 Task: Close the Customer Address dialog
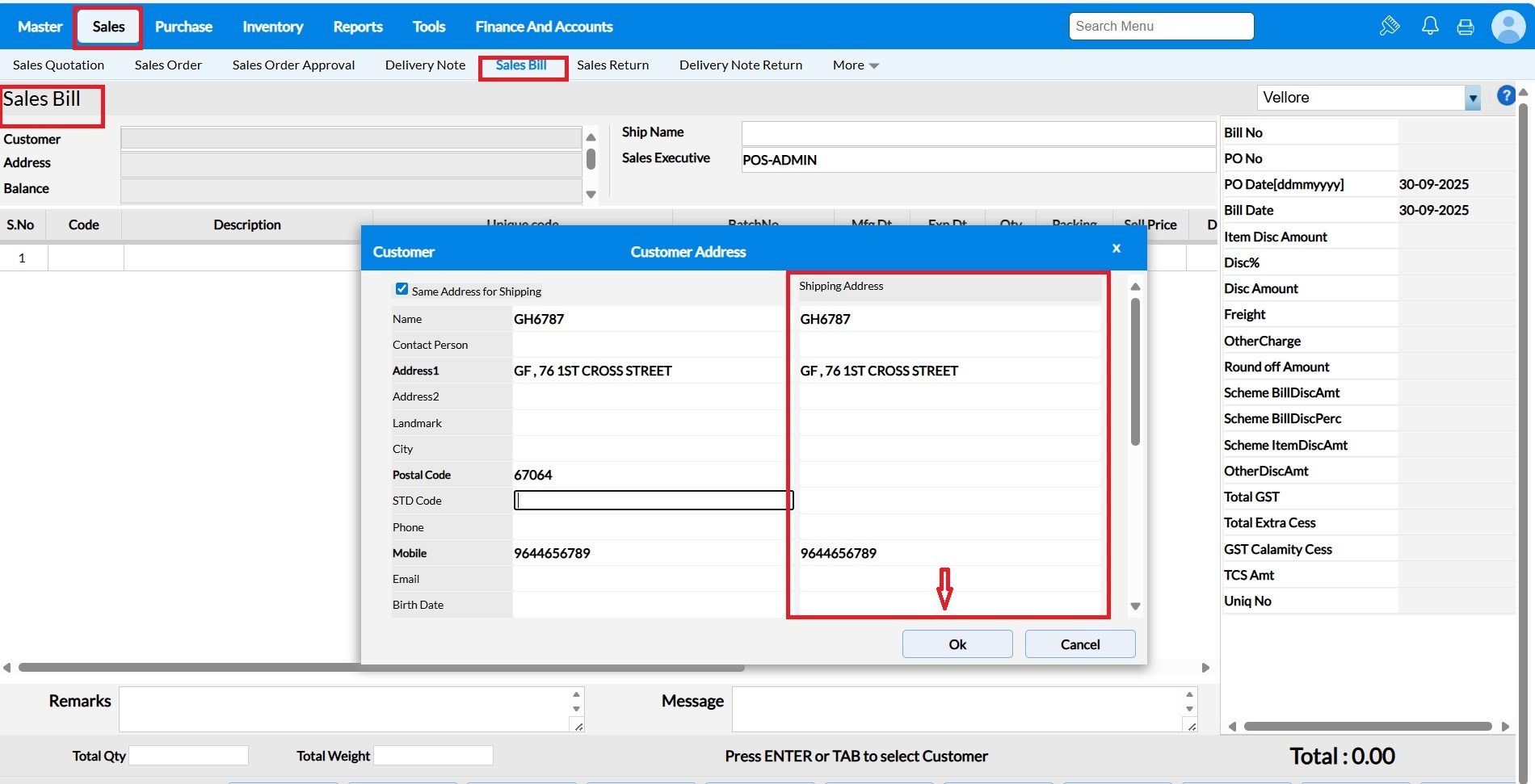pyautogui.click(x=1116, y=249)
